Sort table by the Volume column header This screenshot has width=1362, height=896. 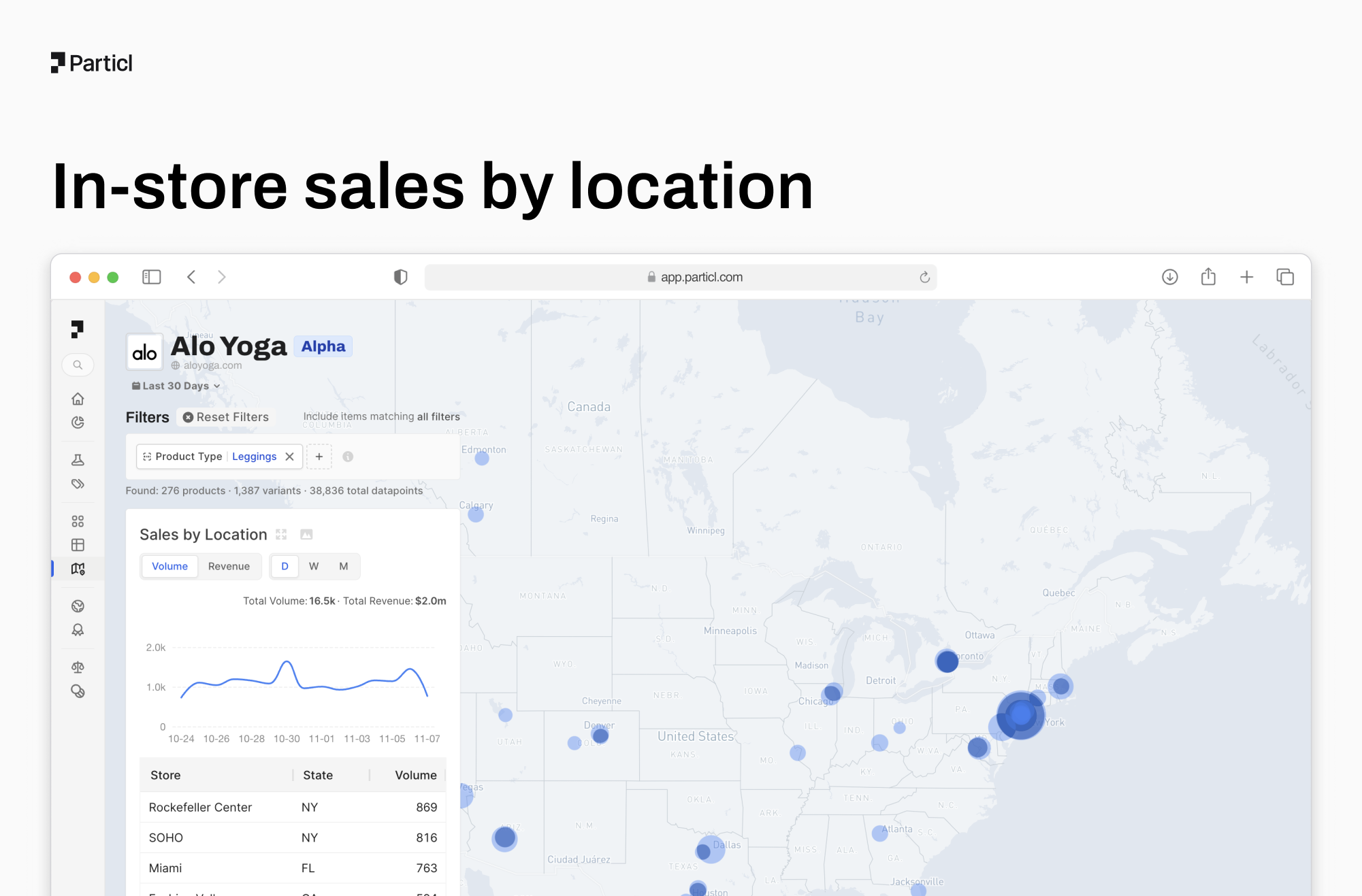click(x=415, y=775)
